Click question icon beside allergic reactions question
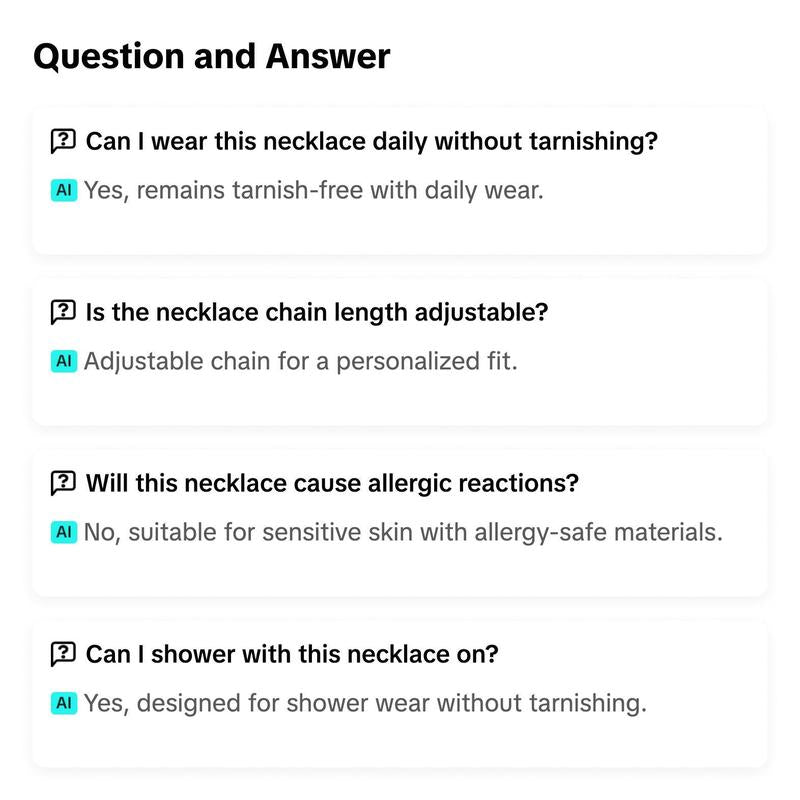 coord(63,483)
